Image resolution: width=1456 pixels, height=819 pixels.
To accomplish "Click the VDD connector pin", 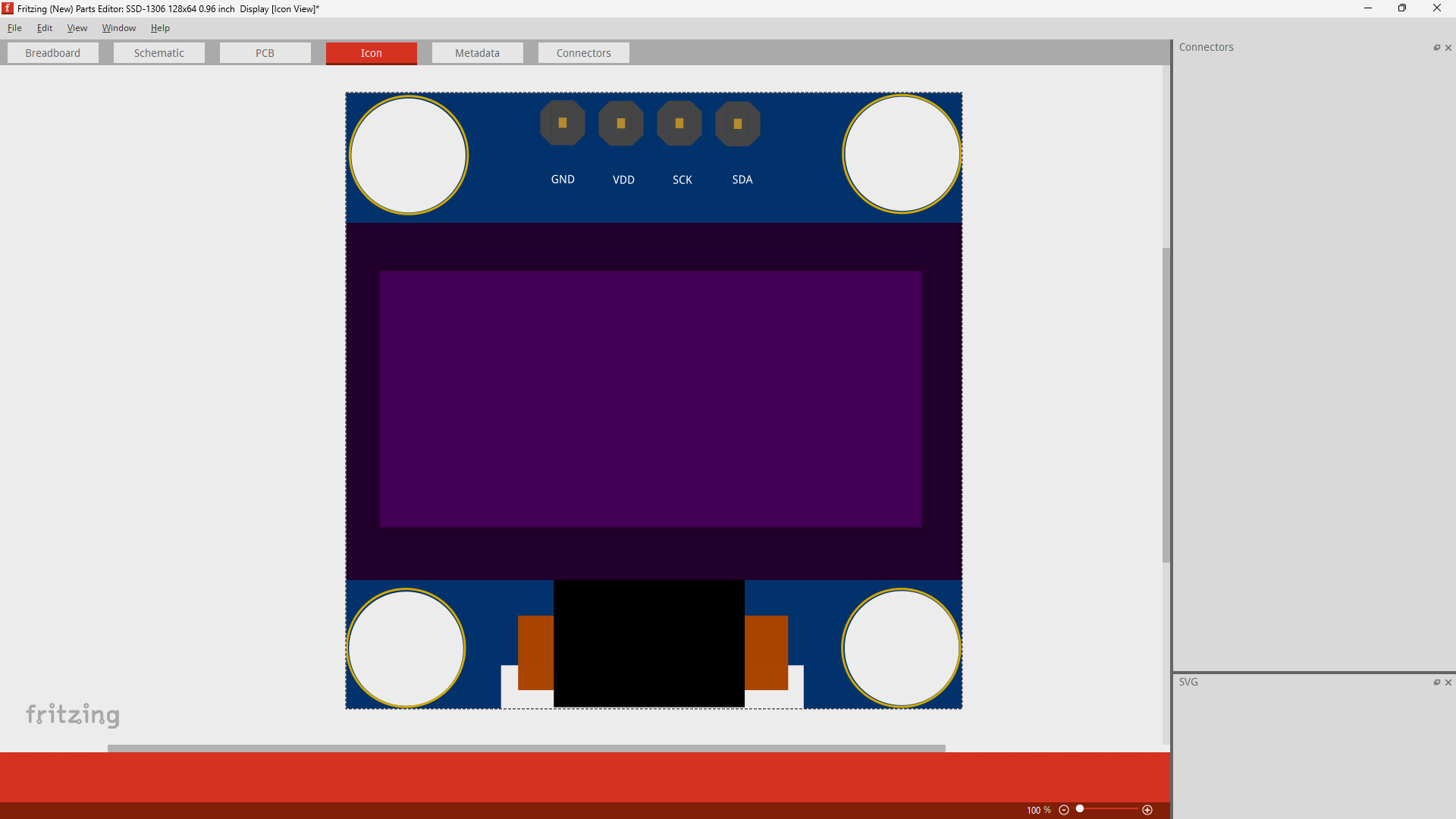I will click(x=621, y=123).
